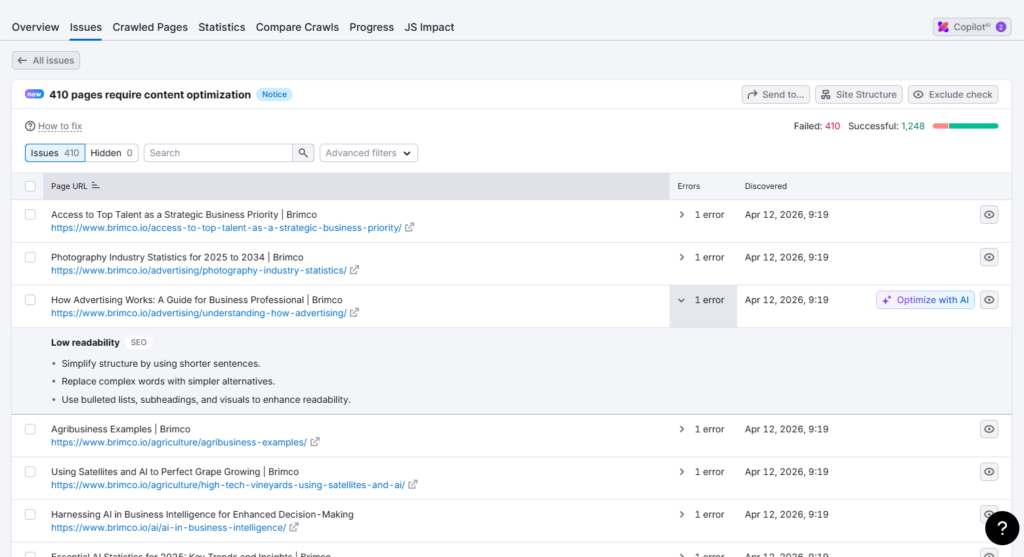Open external link icon for access-to-top-talent URL
The height and width of the screenshot is (557, 1024).
[409, 228]
